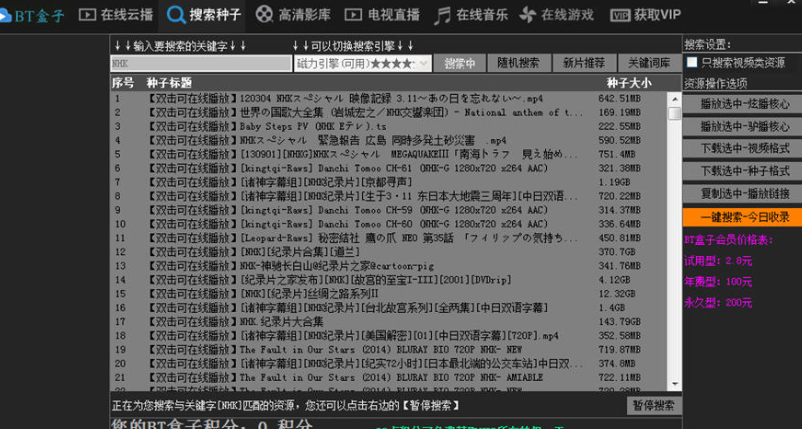Viewport: 802px width, 429px height.
Task: Select row 19 with size 719.87MB
Action: [x=389, y=350]
